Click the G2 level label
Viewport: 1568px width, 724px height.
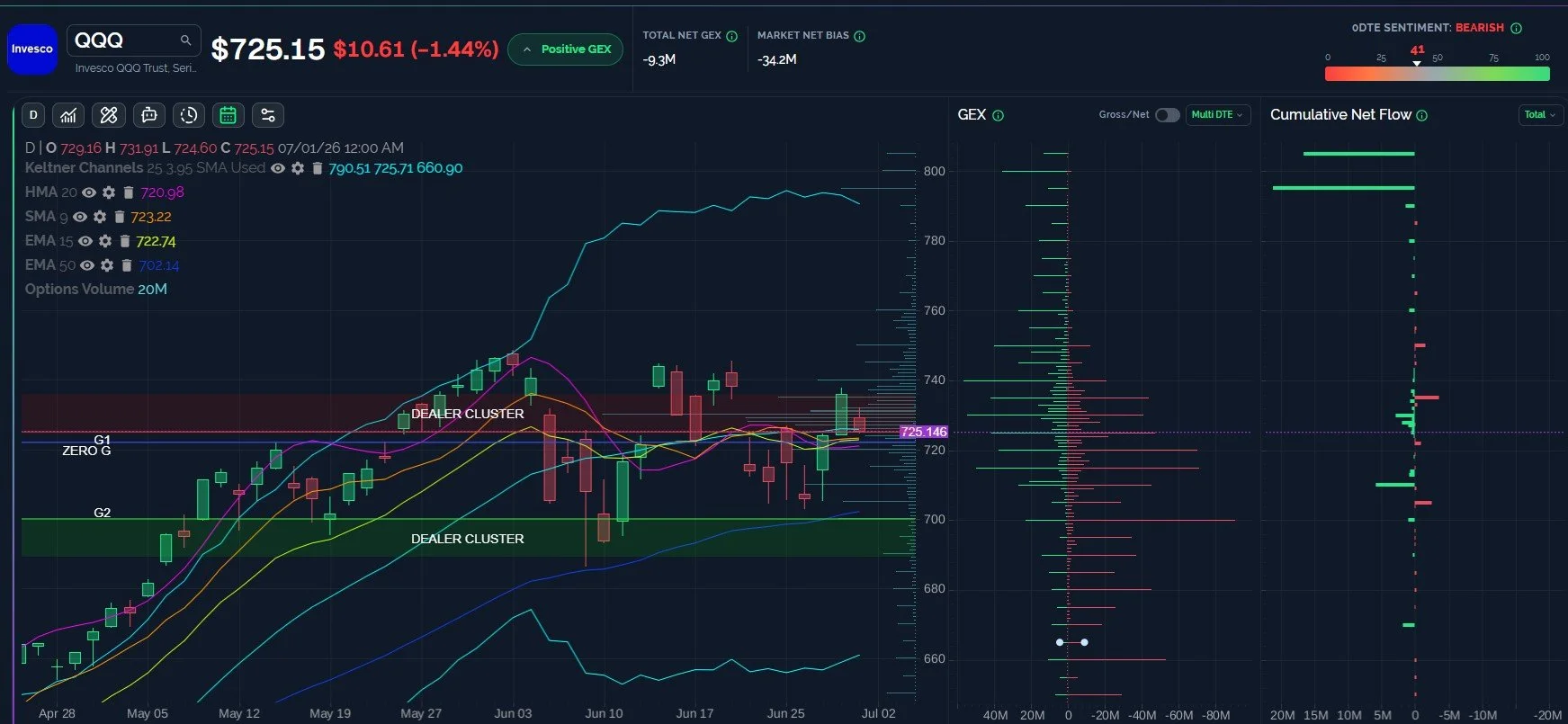(x=103, y=513)
